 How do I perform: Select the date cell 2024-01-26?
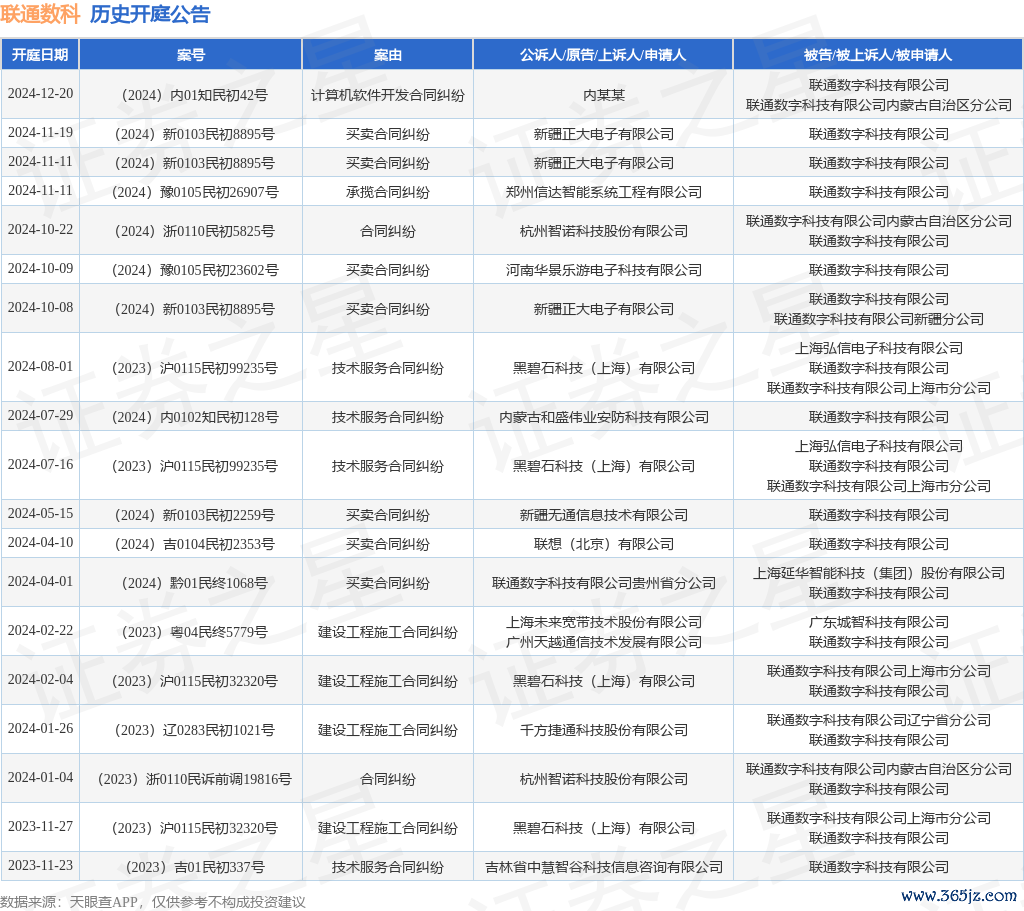pyautogui.click(x=40, y=728)
